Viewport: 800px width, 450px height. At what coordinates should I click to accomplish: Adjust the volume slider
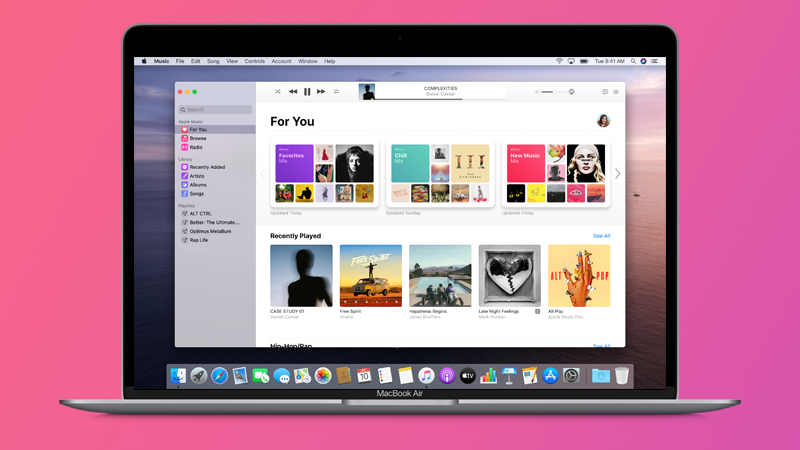(x=554, y=92)
